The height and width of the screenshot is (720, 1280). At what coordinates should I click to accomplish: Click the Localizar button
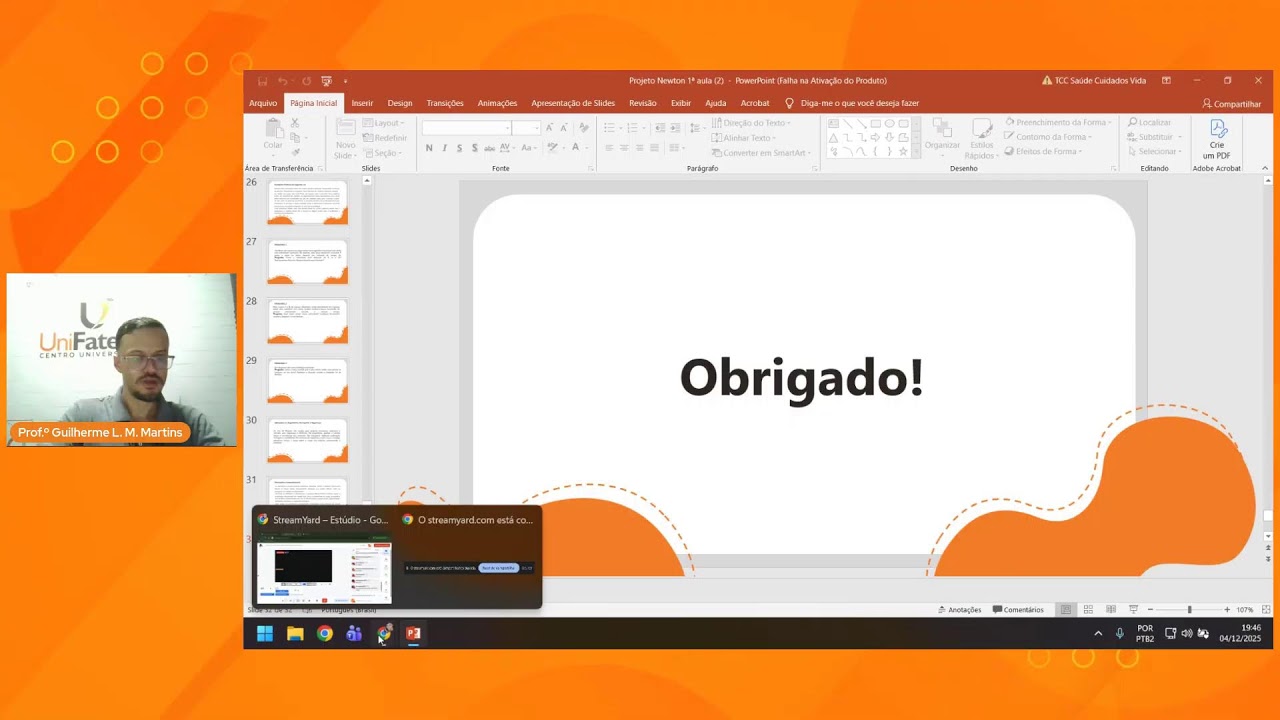coord(1149,122)
